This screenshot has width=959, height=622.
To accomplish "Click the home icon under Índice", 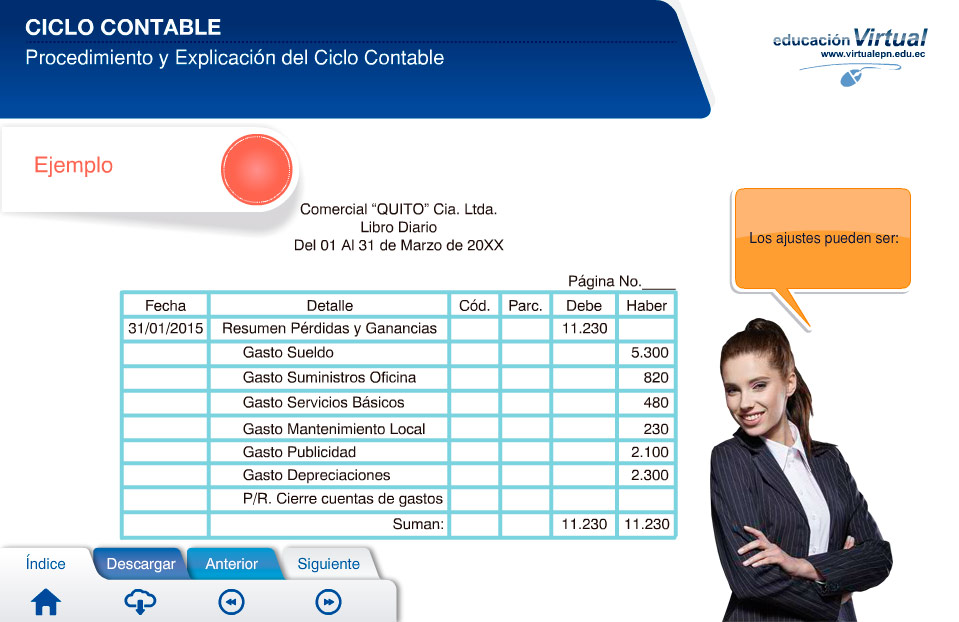I will (46, 602).
